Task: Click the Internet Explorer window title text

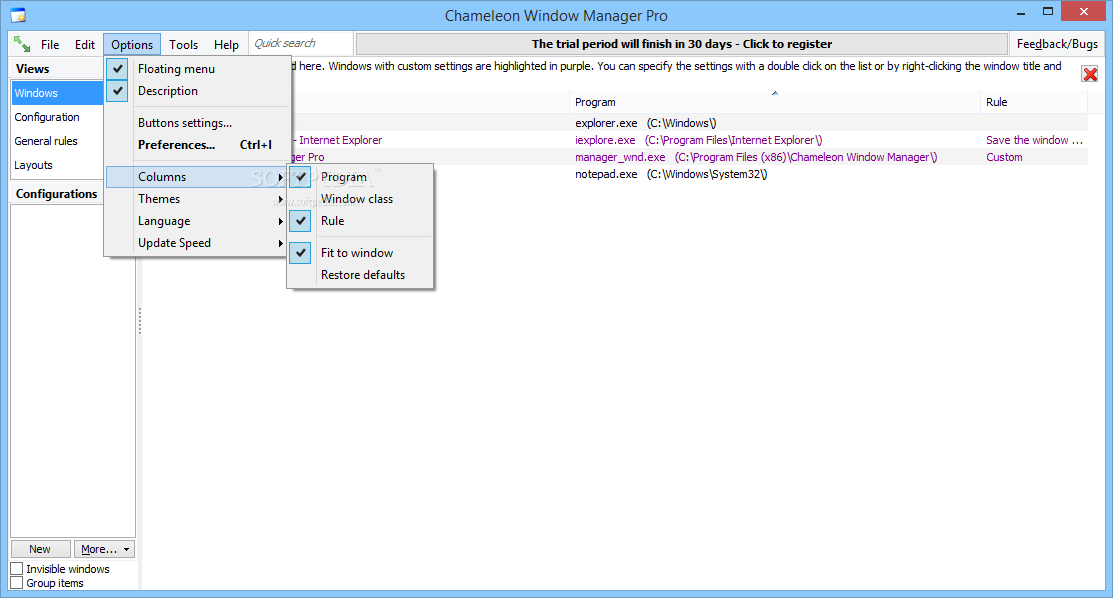Action: (x=340, y=140)
